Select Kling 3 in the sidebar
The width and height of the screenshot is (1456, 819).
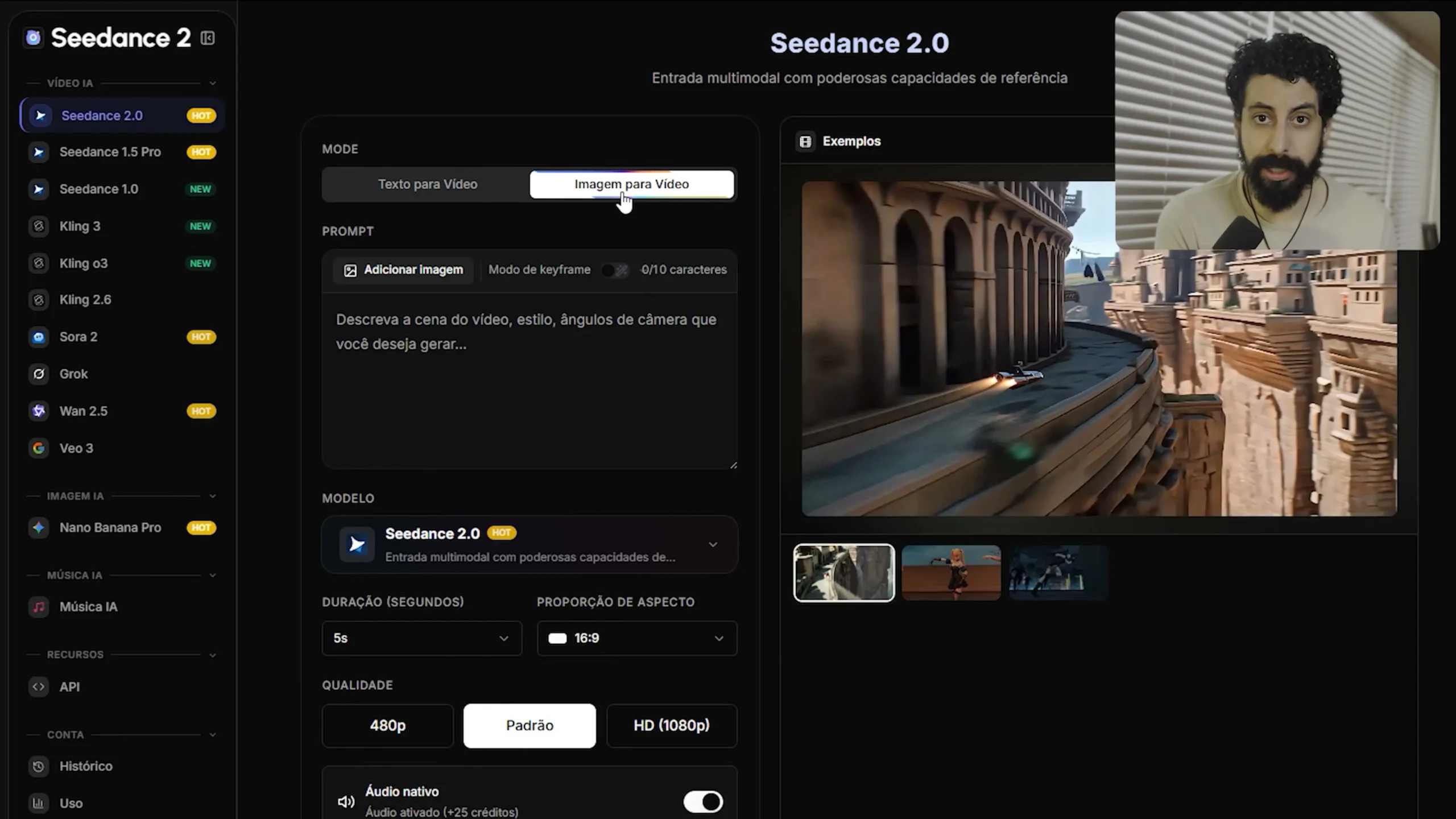pos(80,226)
